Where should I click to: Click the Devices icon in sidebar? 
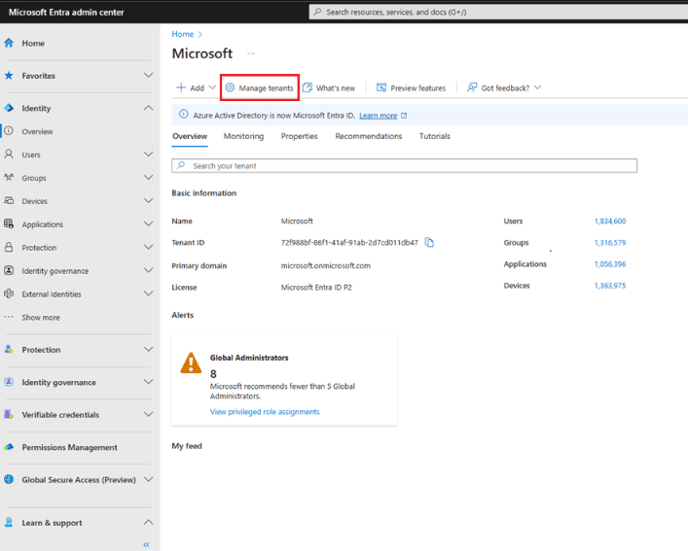pos(9,201)
